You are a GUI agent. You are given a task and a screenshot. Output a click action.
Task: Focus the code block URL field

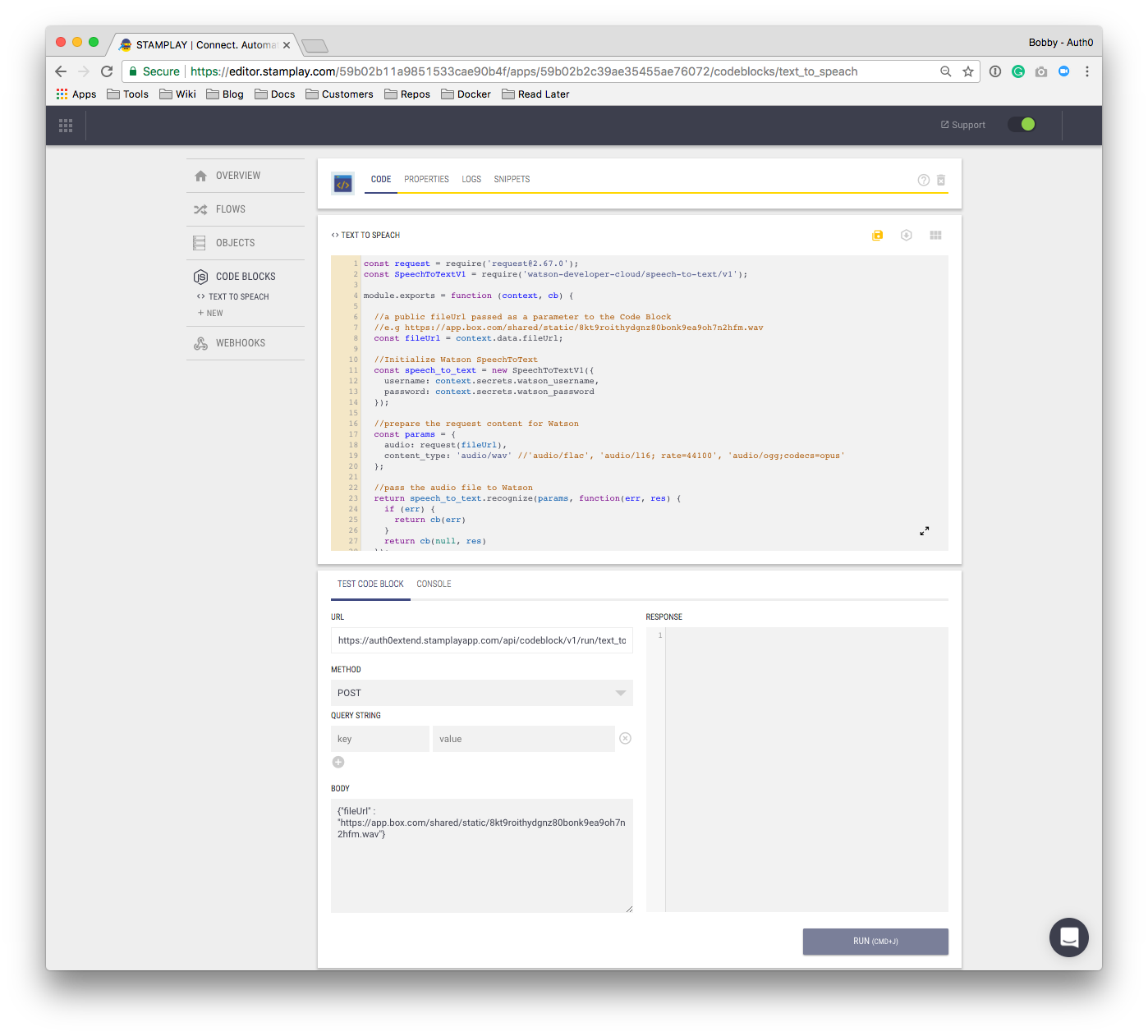point(482,640)
